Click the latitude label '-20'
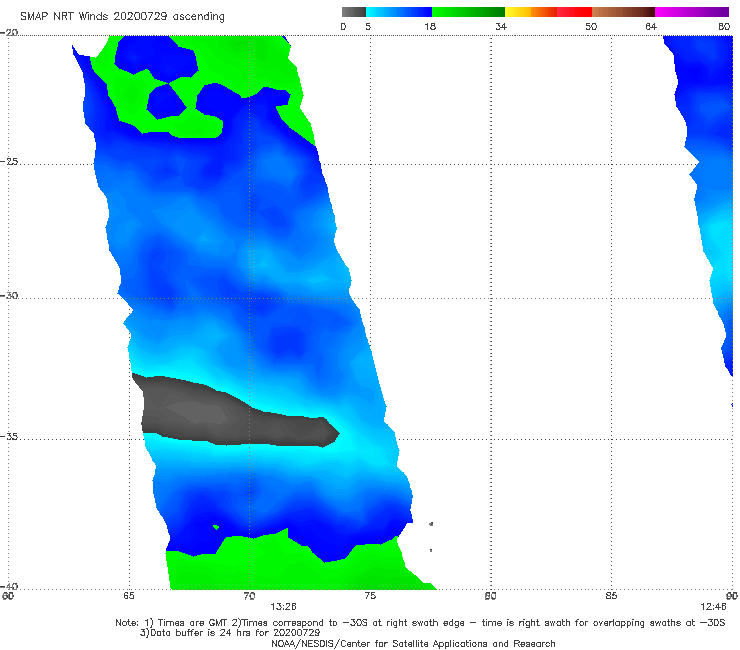The height and width of the screenshot is (650, 740). point(9,33)
